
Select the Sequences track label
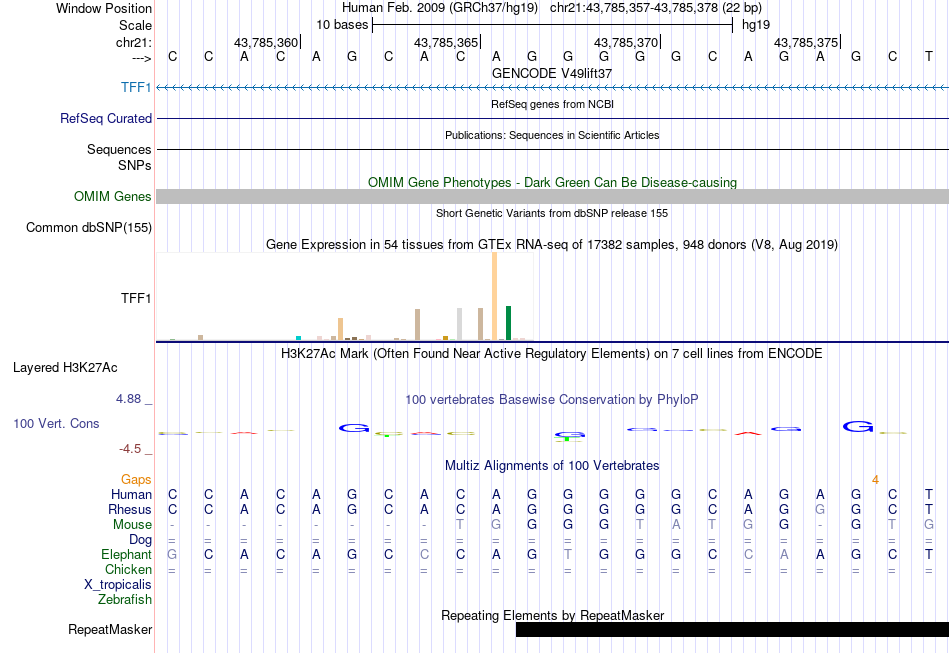point(119,149)
